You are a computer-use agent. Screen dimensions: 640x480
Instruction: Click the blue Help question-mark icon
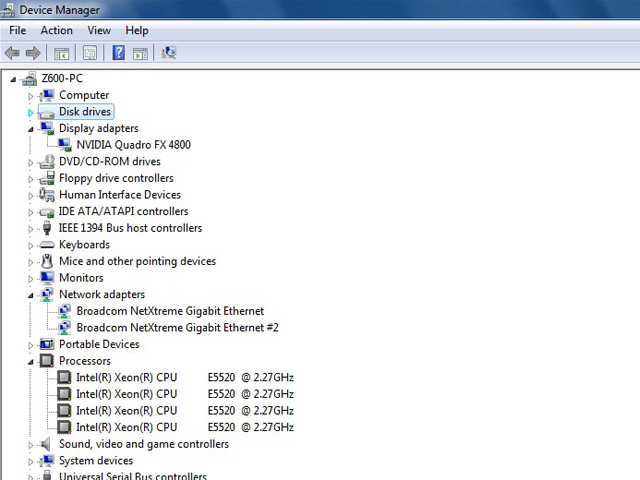pyautogui.click(x=118, y=53)
